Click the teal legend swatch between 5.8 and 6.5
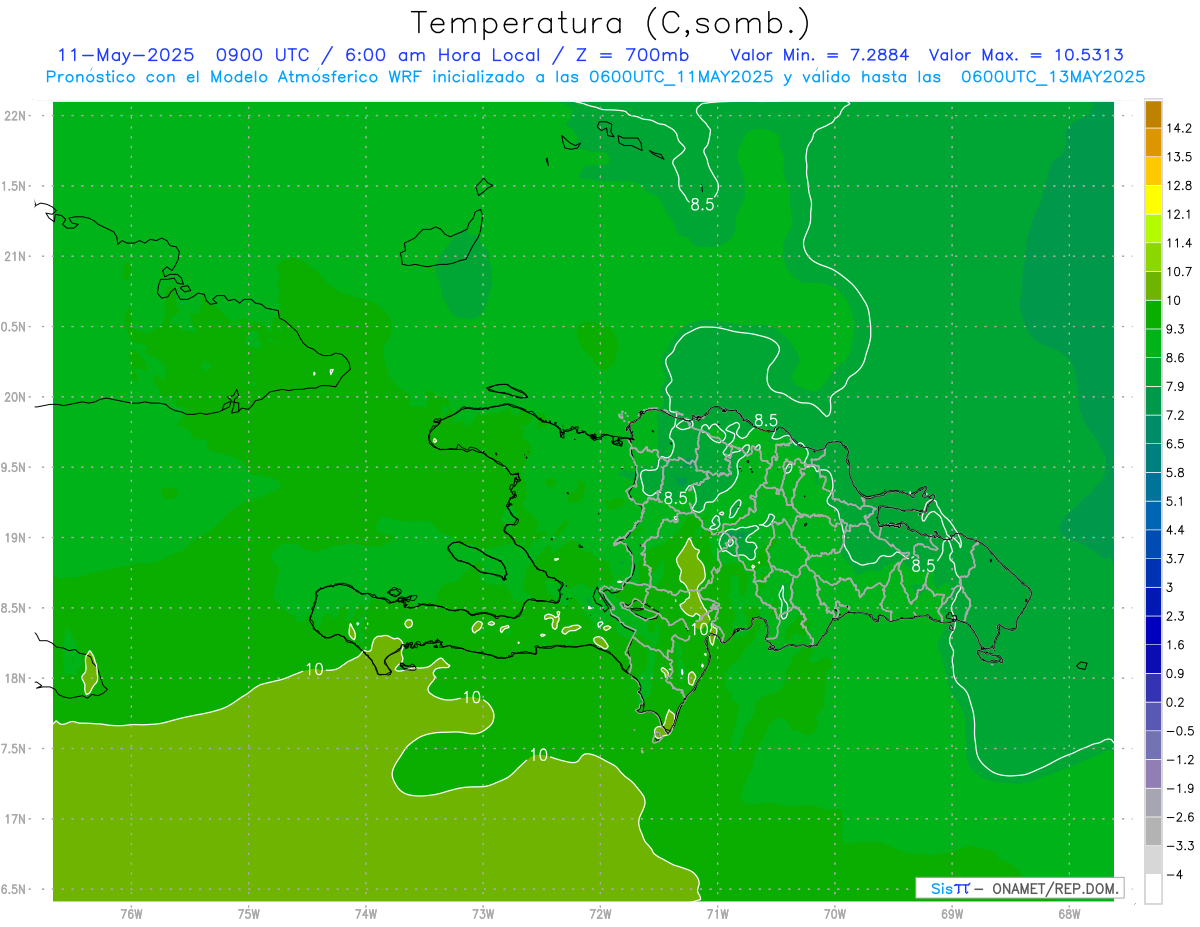Viewport: 1200px width, 927px height. [1153, 457]
